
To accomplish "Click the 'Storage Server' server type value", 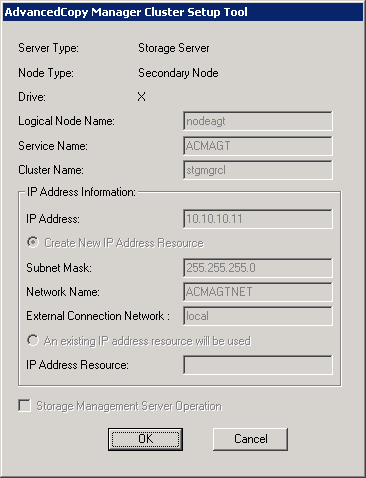I will (174, 48).
